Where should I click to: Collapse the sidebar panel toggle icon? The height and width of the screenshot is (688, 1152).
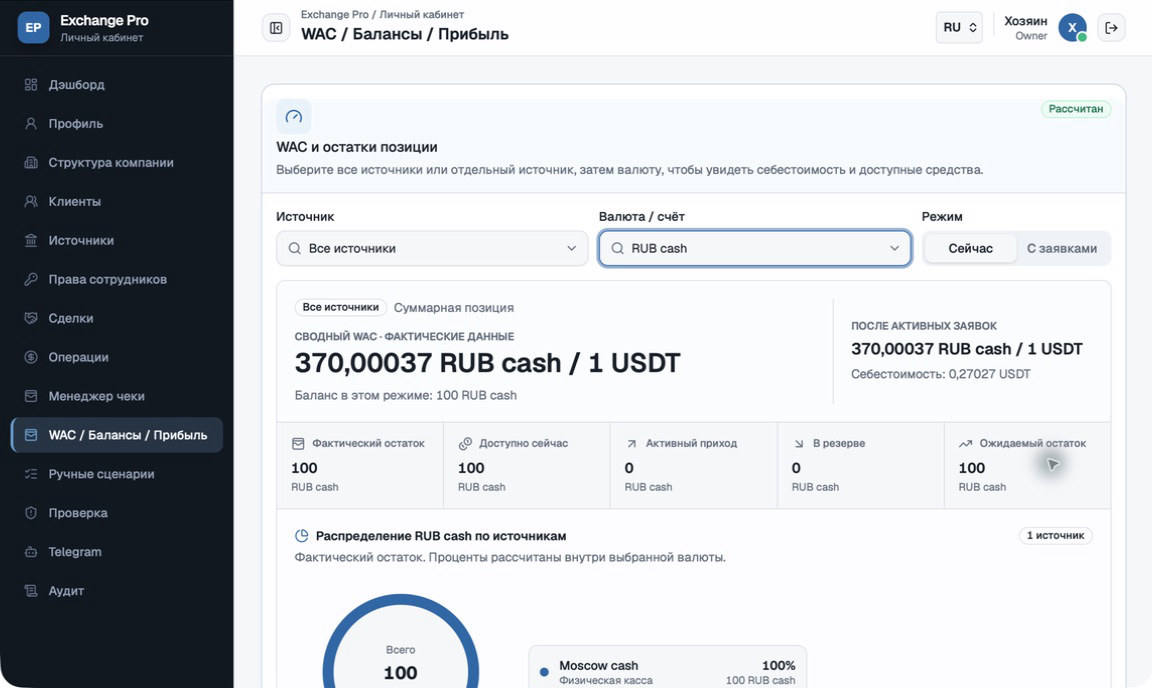(276, 28)
